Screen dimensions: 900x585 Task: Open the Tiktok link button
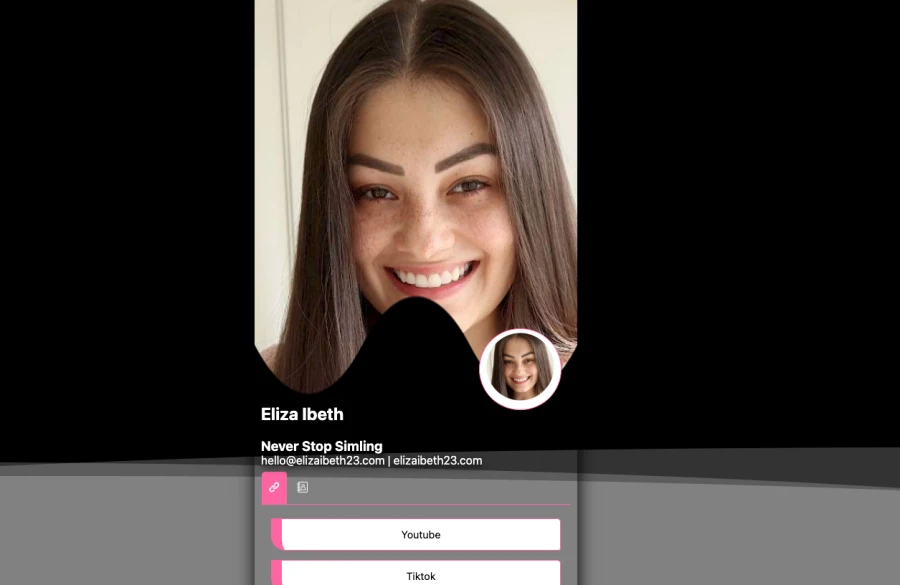(416, 573)
